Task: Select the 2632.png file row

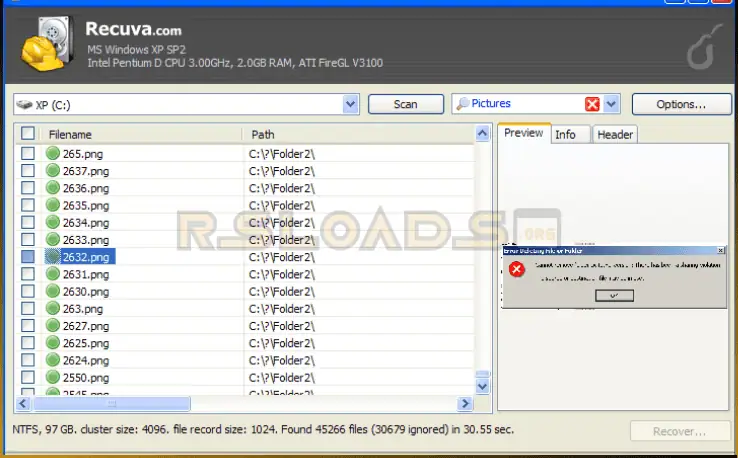Action: click(x=85, y=257)
